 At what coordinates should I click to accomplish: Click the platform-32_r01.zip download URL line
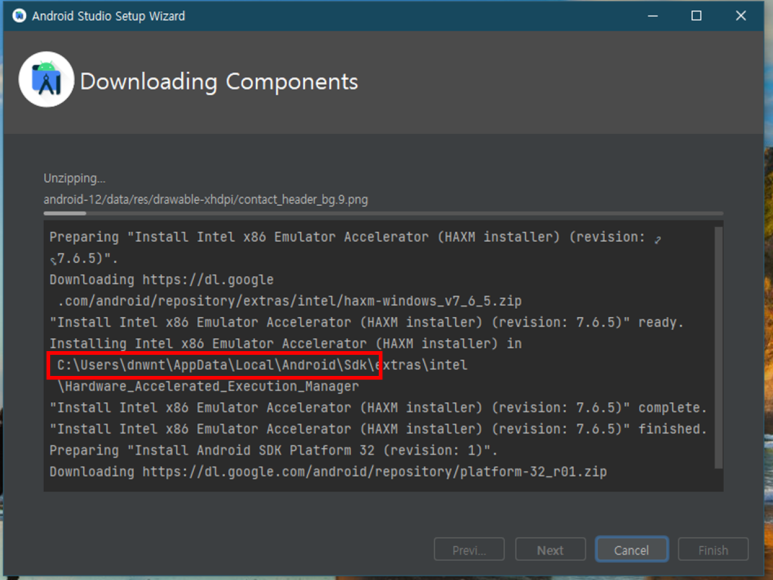pos(328,472)
